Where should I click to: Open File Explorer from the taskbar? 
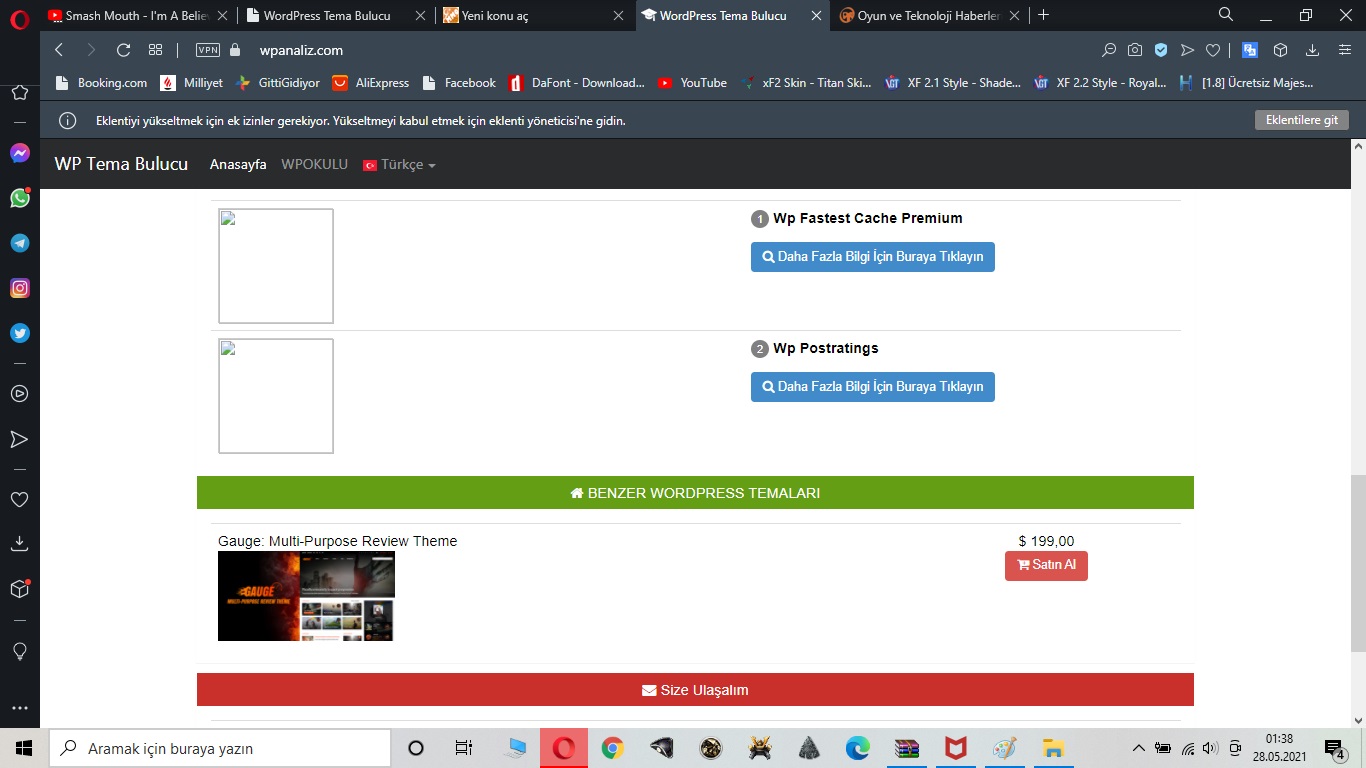[x=1053, y=748]
